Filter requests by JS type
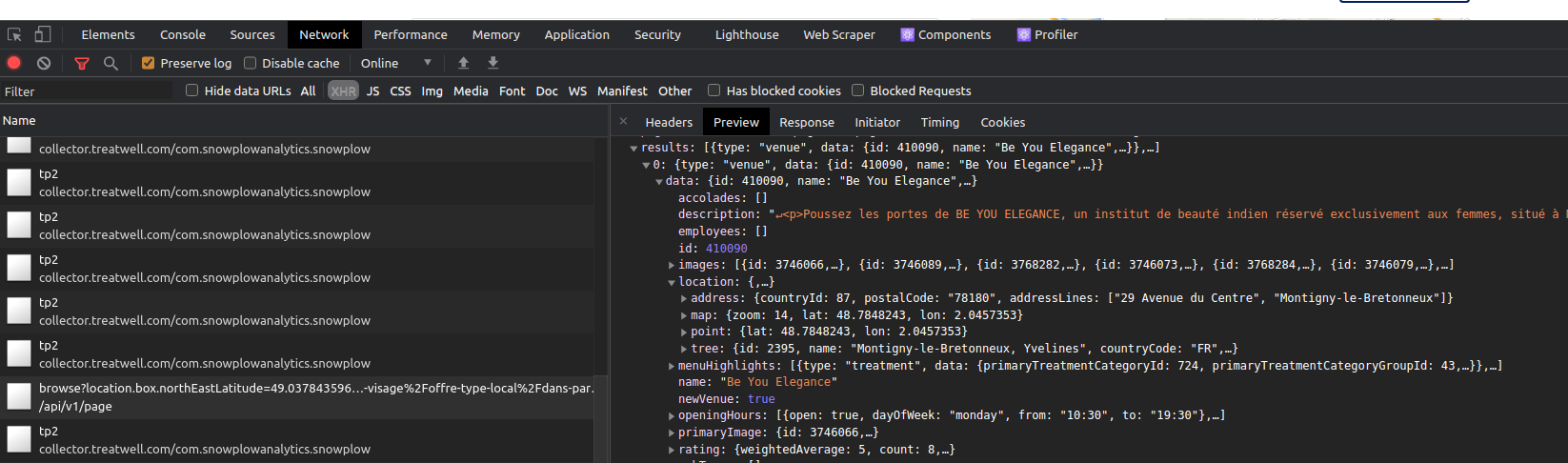Image resolution: width=1568 pixels, height=463 pixels. (x=372, y=91)
